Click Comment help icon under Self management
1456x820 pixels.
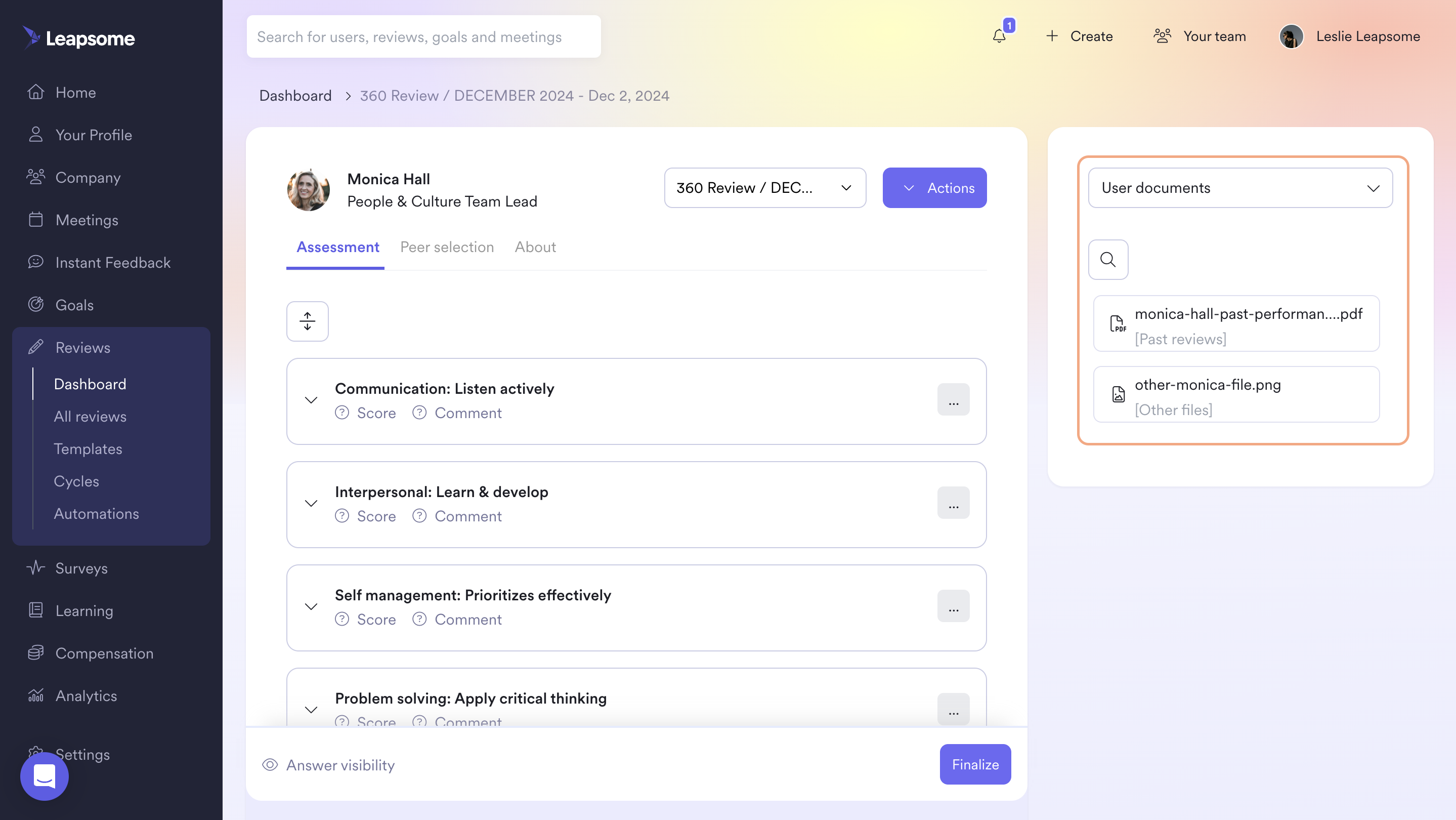[419, 619]
